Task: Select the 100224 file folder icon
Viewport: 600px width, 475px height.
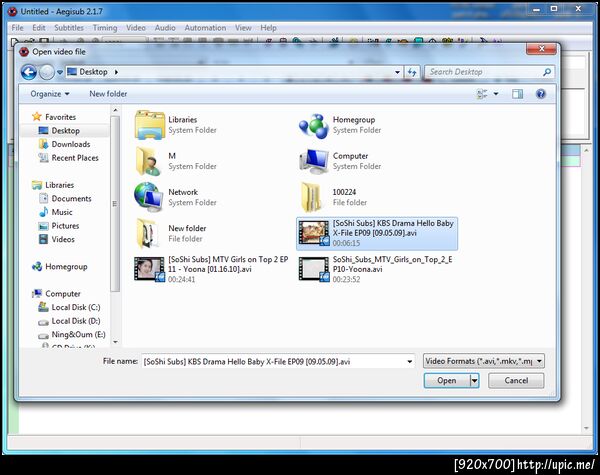Action: click(311, 197)
